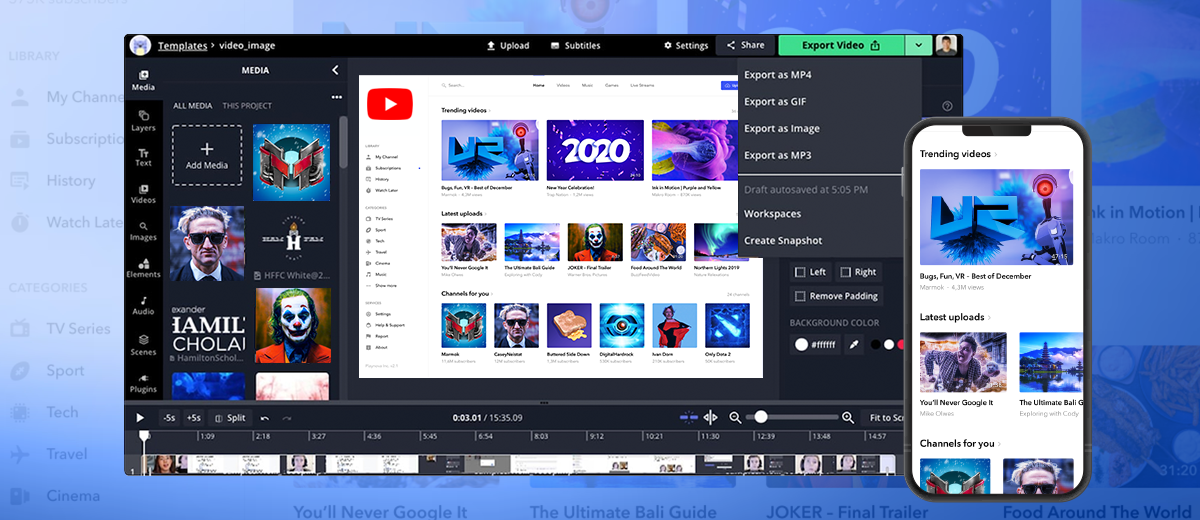The image size is (1200, 520).
Task: Click Upload in the top bar
Action: pos(507,46)
